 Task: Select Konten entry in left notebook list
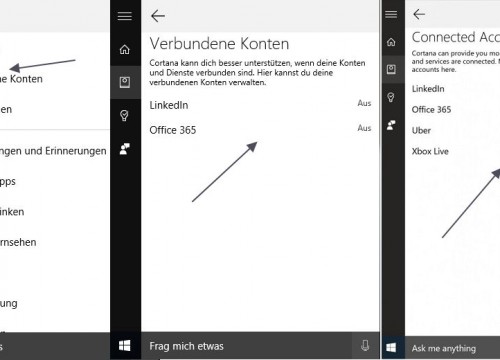click(x=21, y=79)
